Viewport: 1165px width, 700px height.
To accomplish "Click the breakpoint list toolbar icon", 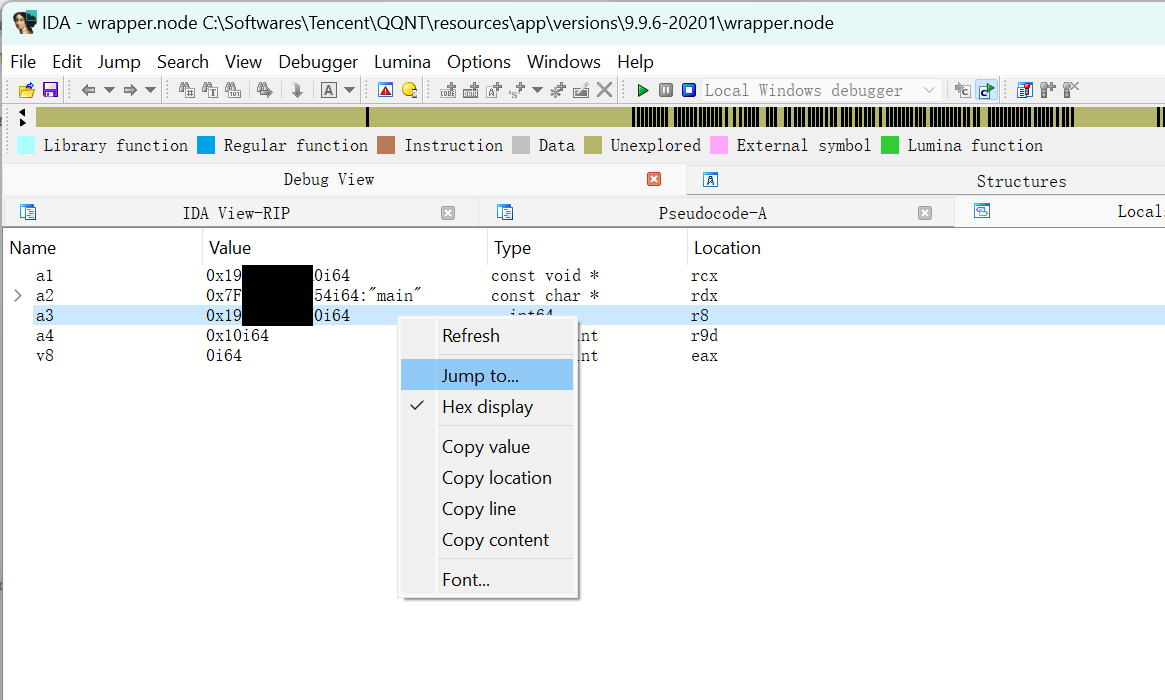I will pos(1024,90).
